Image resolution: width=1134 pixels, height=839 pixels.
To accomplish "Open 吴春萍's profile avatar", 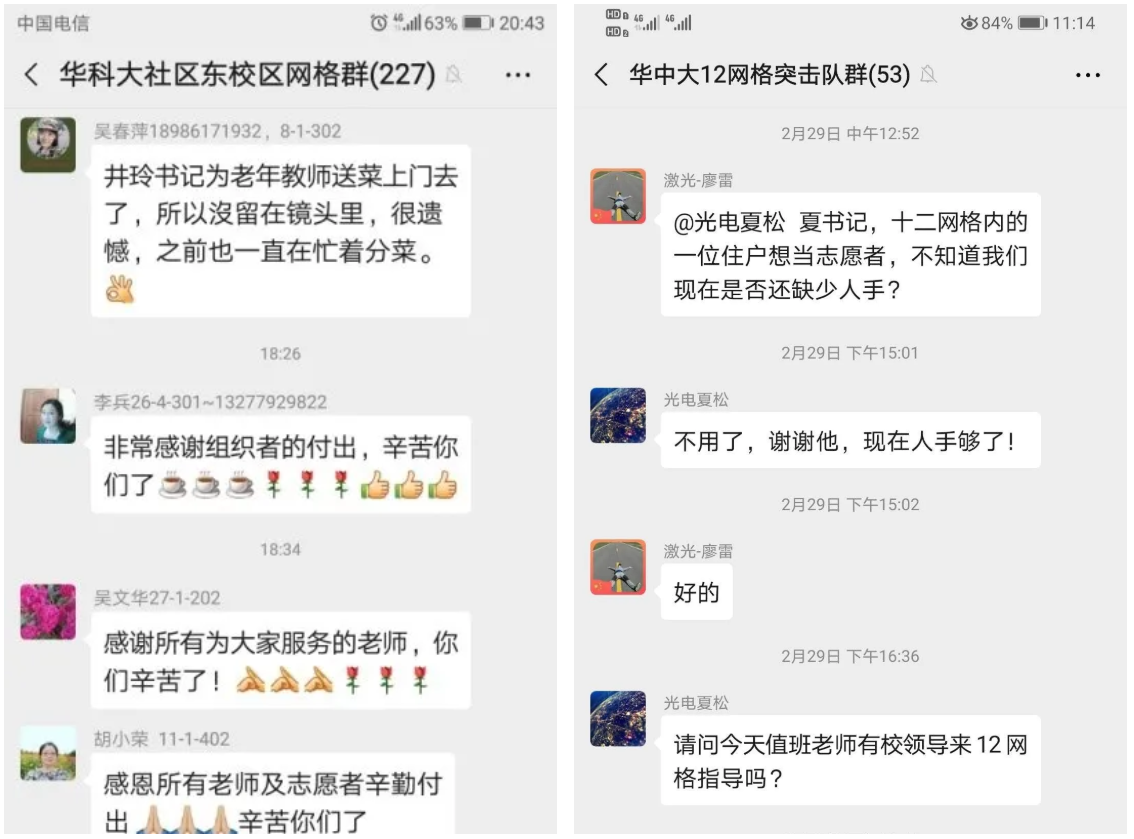I will click(48, 145).
